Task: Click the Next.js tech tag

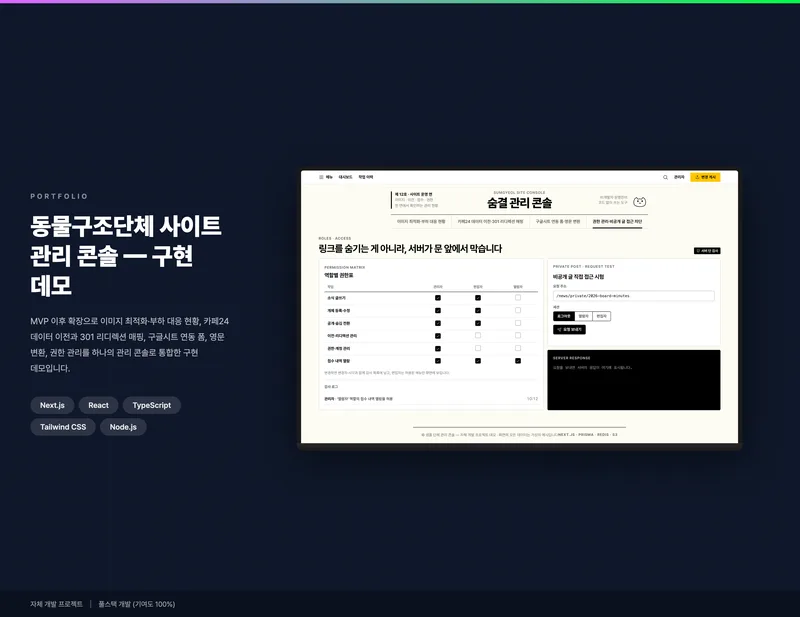Action: pos(52,405)
